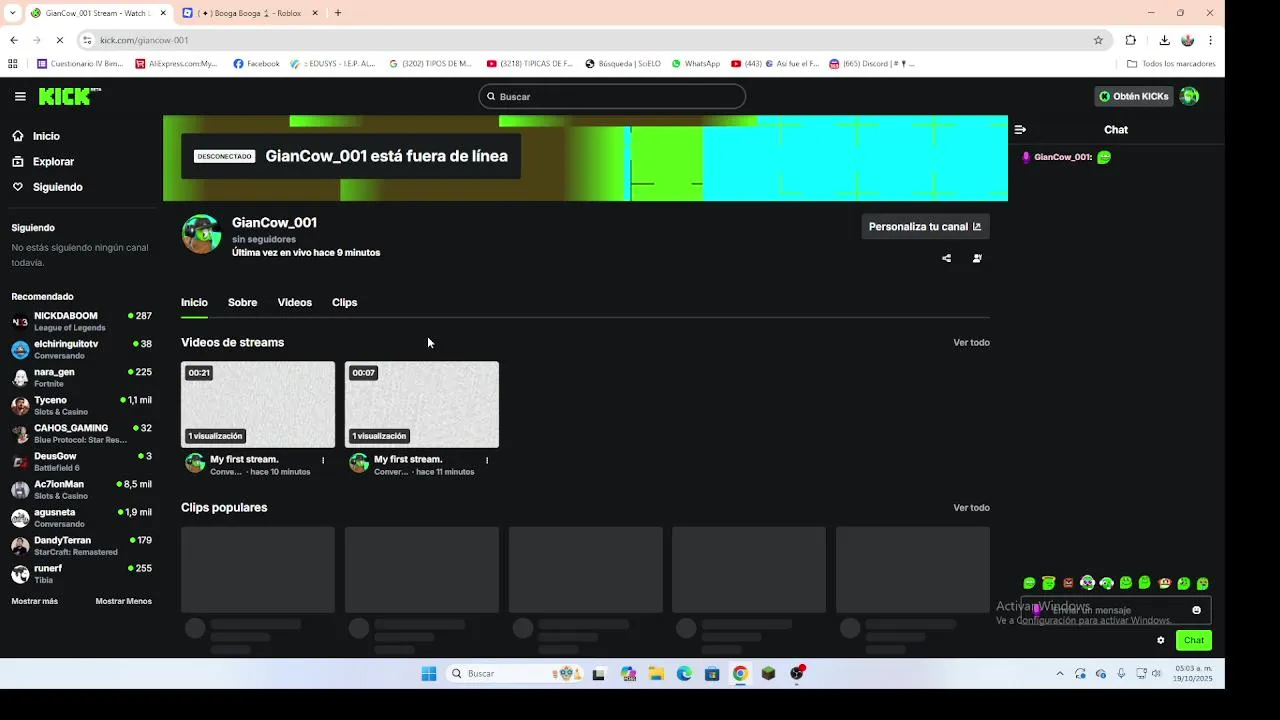This screenshot has width=1280, height=720.
Task: Open recommended channel NICKDABOOM
Action: (x=81, y=322)
